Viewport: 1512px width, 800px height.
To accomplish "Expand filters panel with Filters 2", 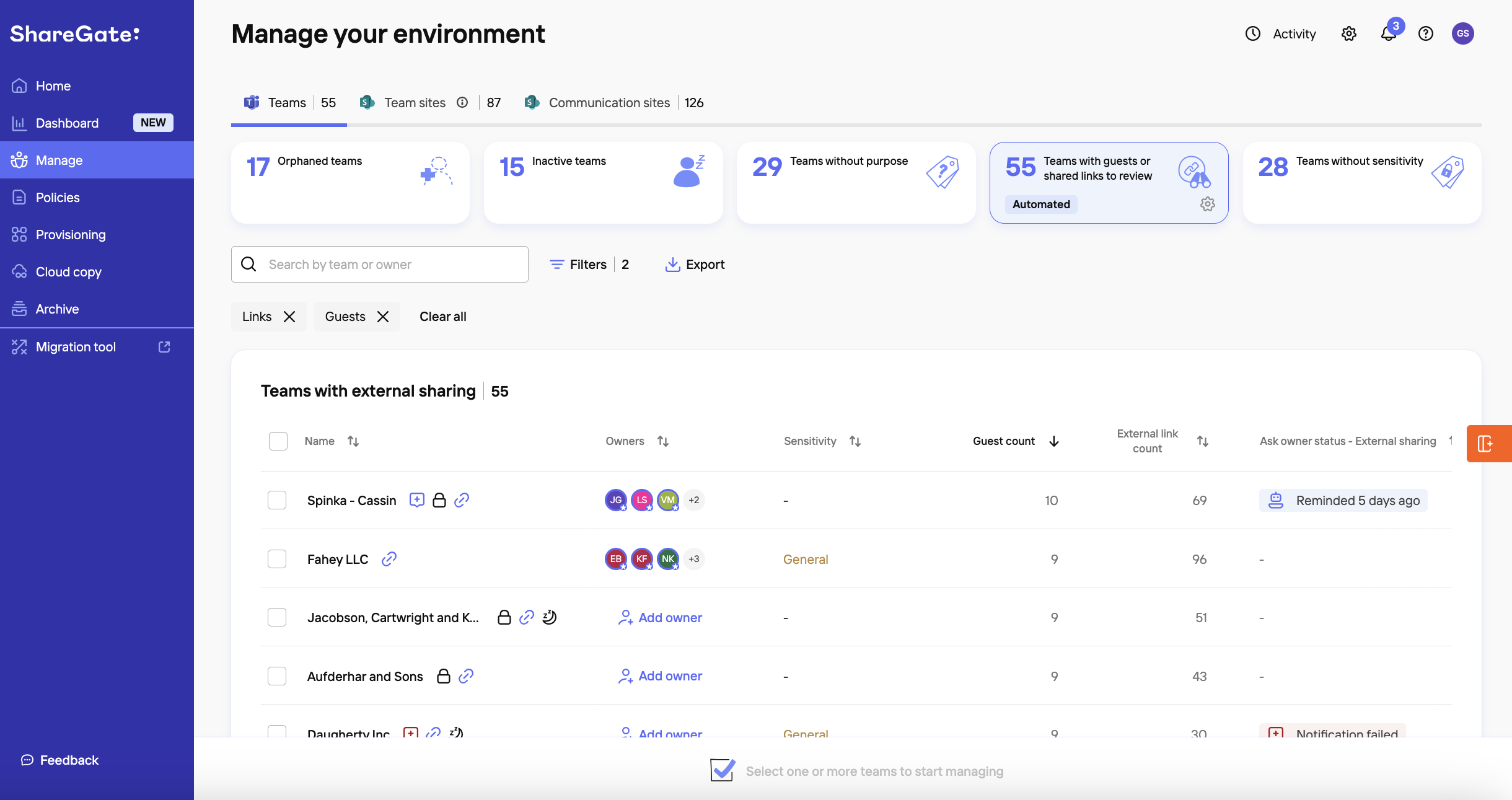I will [x=589, y=264].
